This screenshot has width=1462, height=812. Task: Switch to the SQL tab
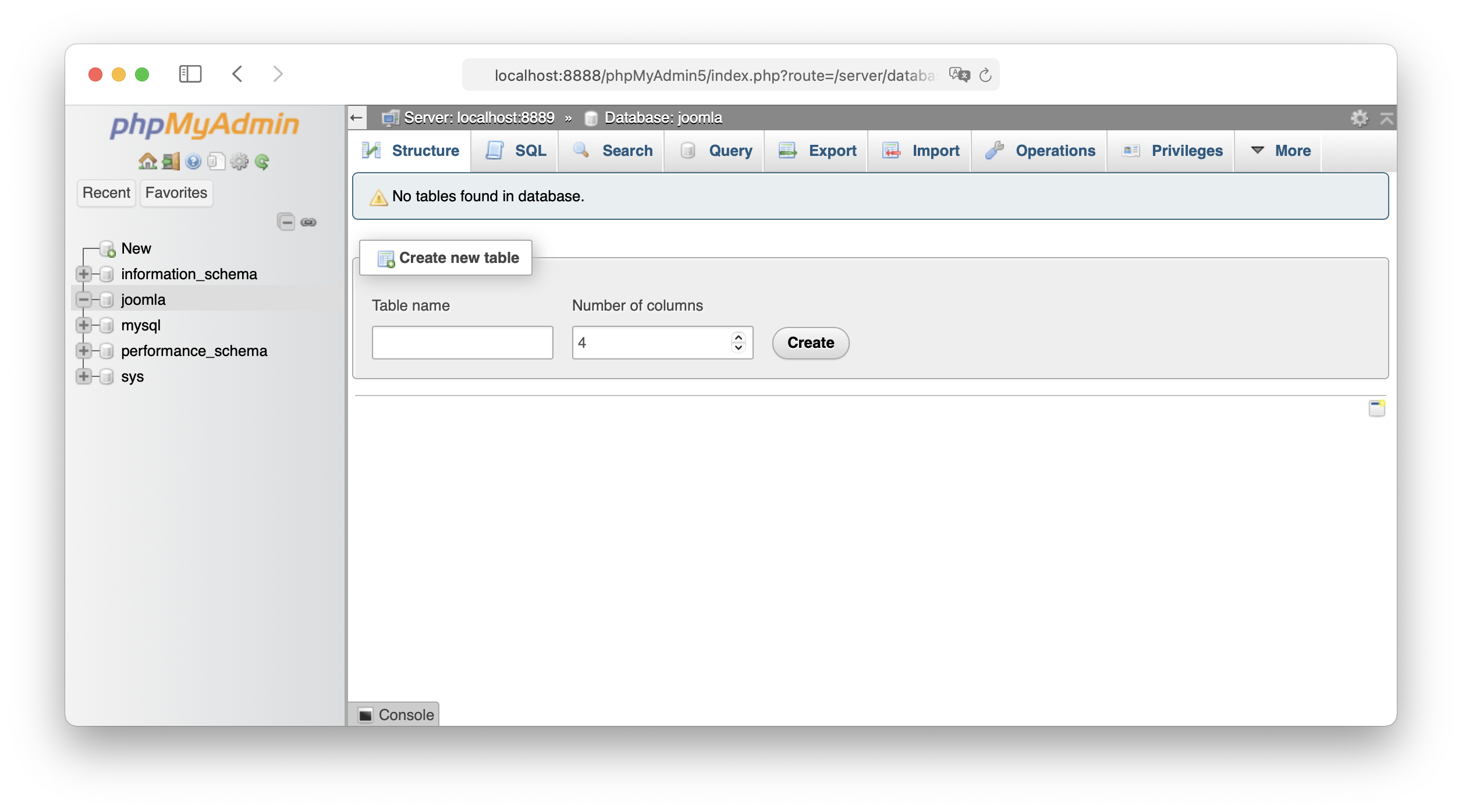coord(516,151)
